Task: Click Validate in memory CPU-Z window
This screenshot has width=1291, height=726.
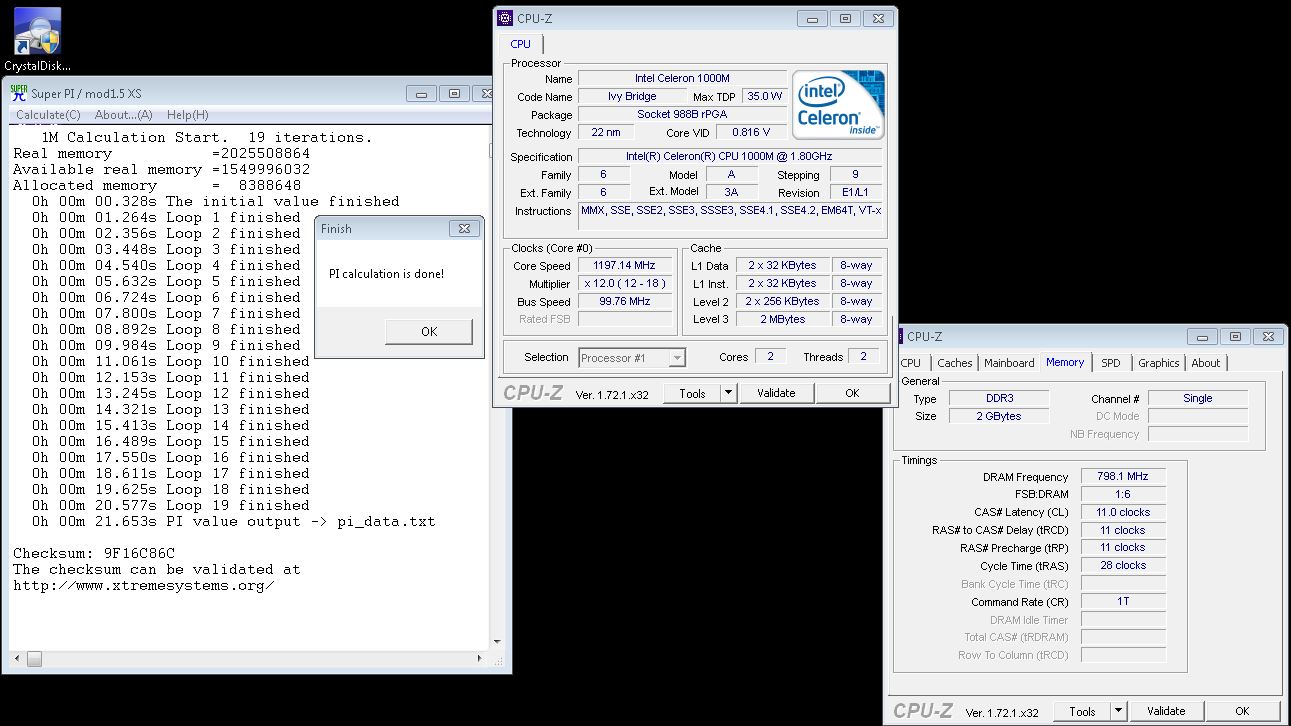Action: 1166,711
